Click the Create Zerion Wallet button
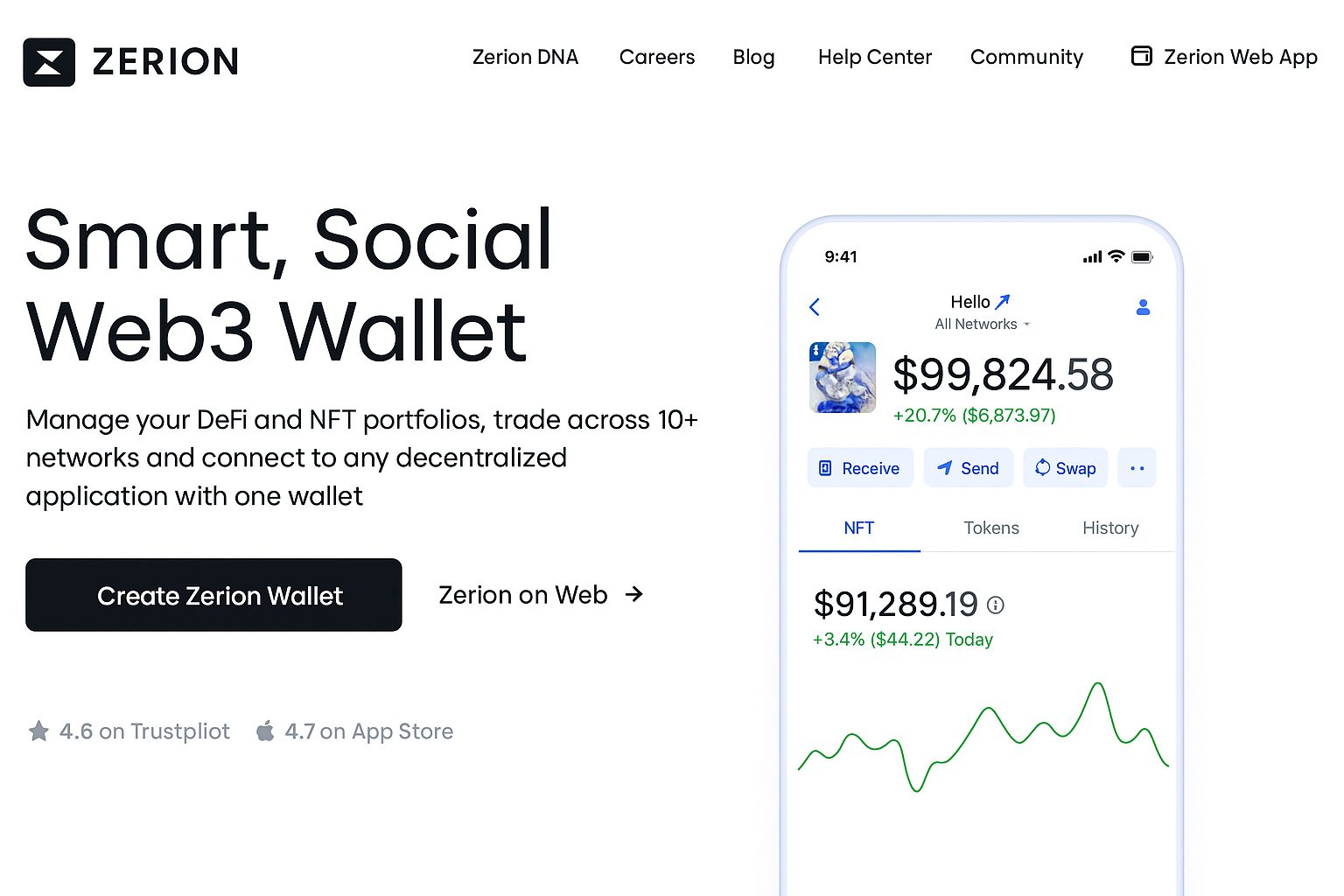The height and width of the screenshot is (896, 1344). coord(213,595)
